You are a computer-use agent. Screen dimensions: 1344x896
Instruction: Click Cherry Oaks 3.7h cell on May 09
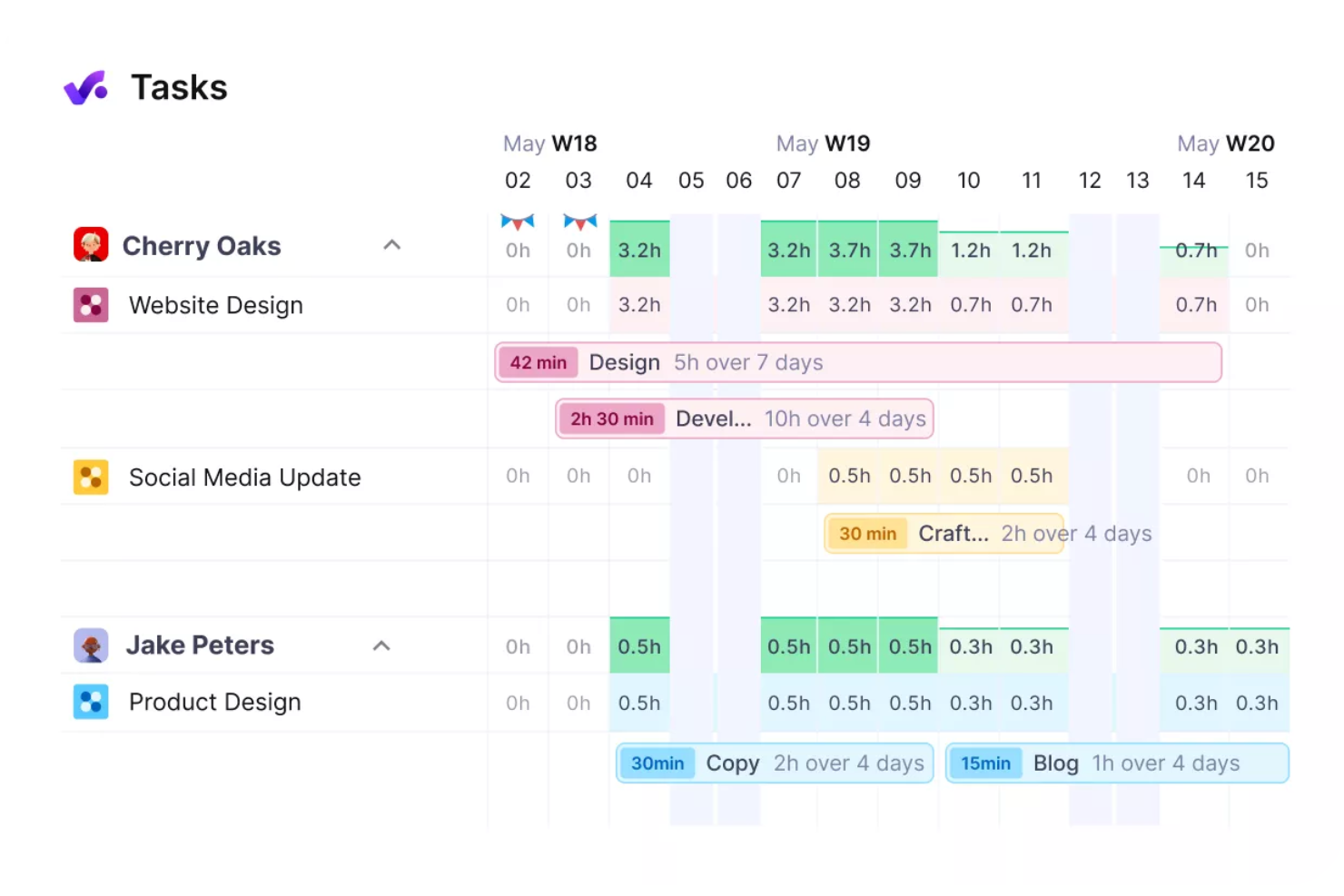[909, 249]
